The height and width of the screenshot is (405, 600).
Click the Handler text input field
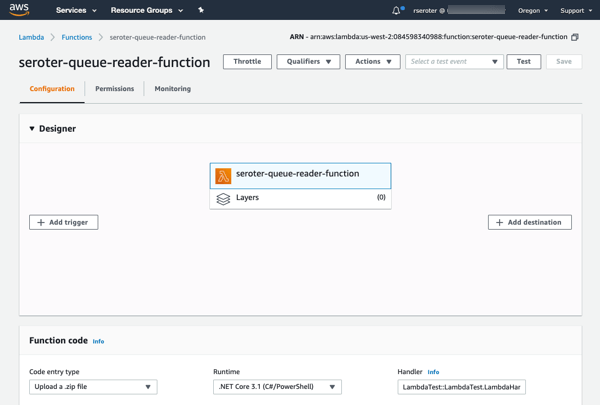(461, 386)
